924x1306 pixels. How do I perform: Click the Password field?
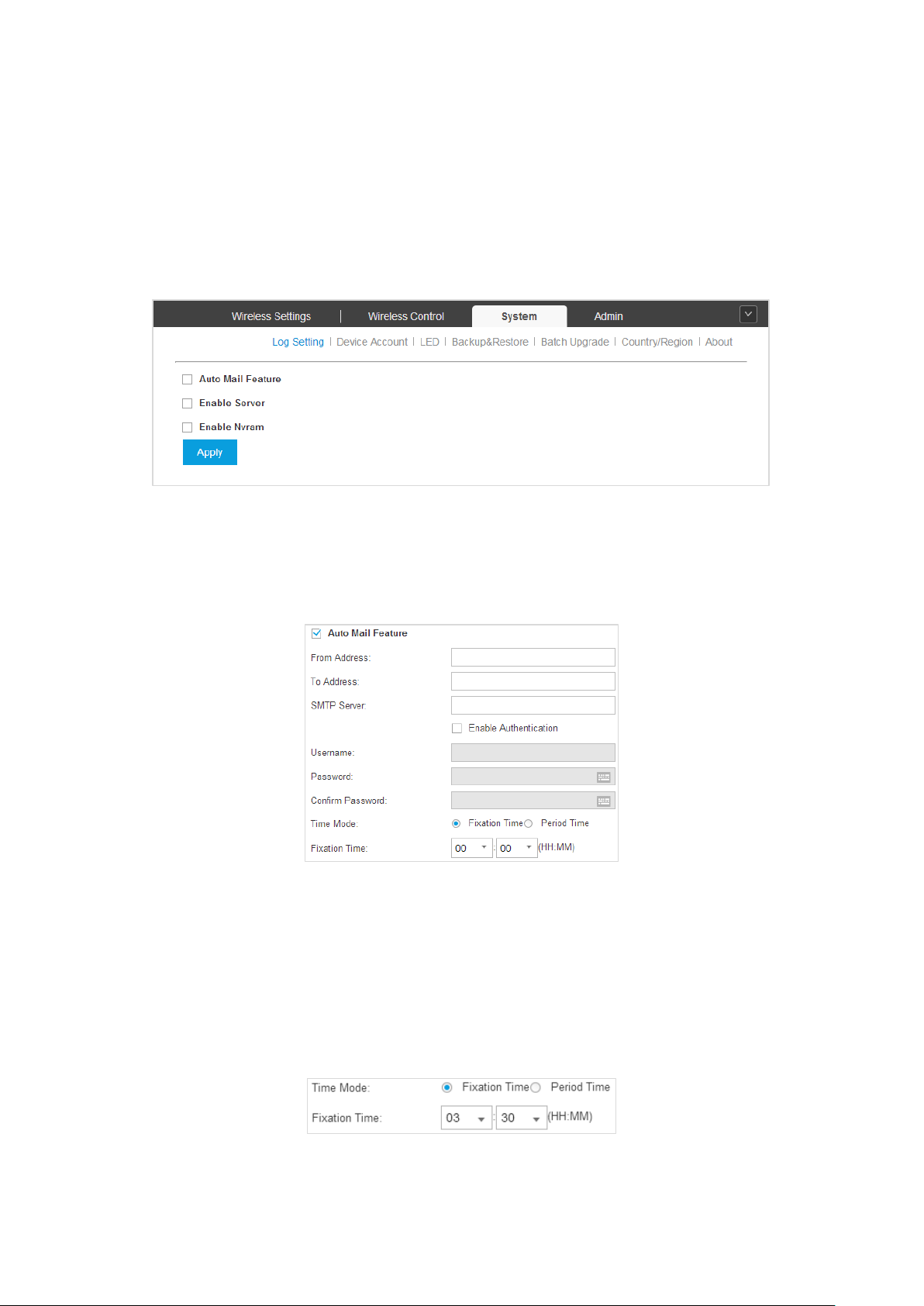pos(533,777)
